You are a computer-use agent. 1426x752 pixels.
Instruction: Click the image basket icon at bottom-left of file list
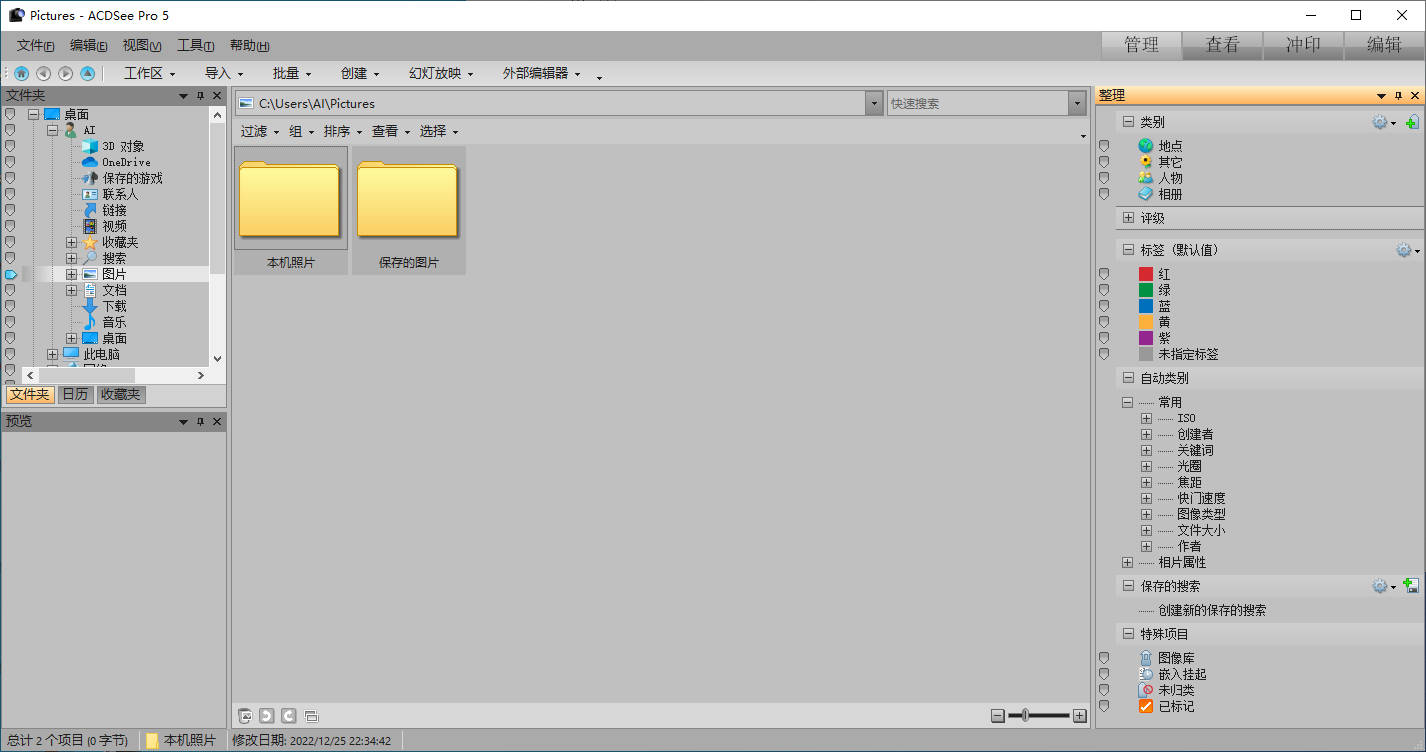[245, 715]
